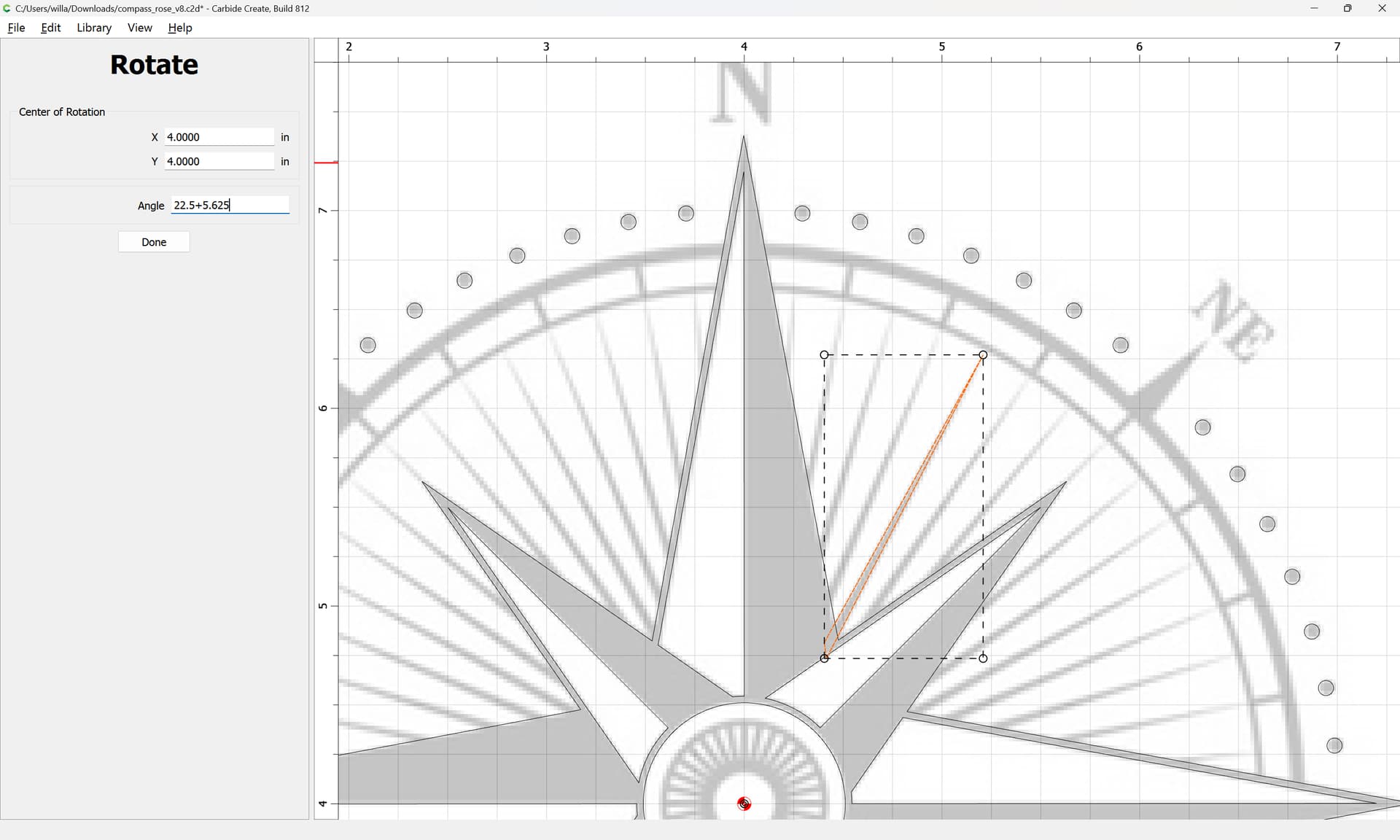1400x840 pixels.
Task: Click the gray circle left of N point
Action: coord(686,213)
